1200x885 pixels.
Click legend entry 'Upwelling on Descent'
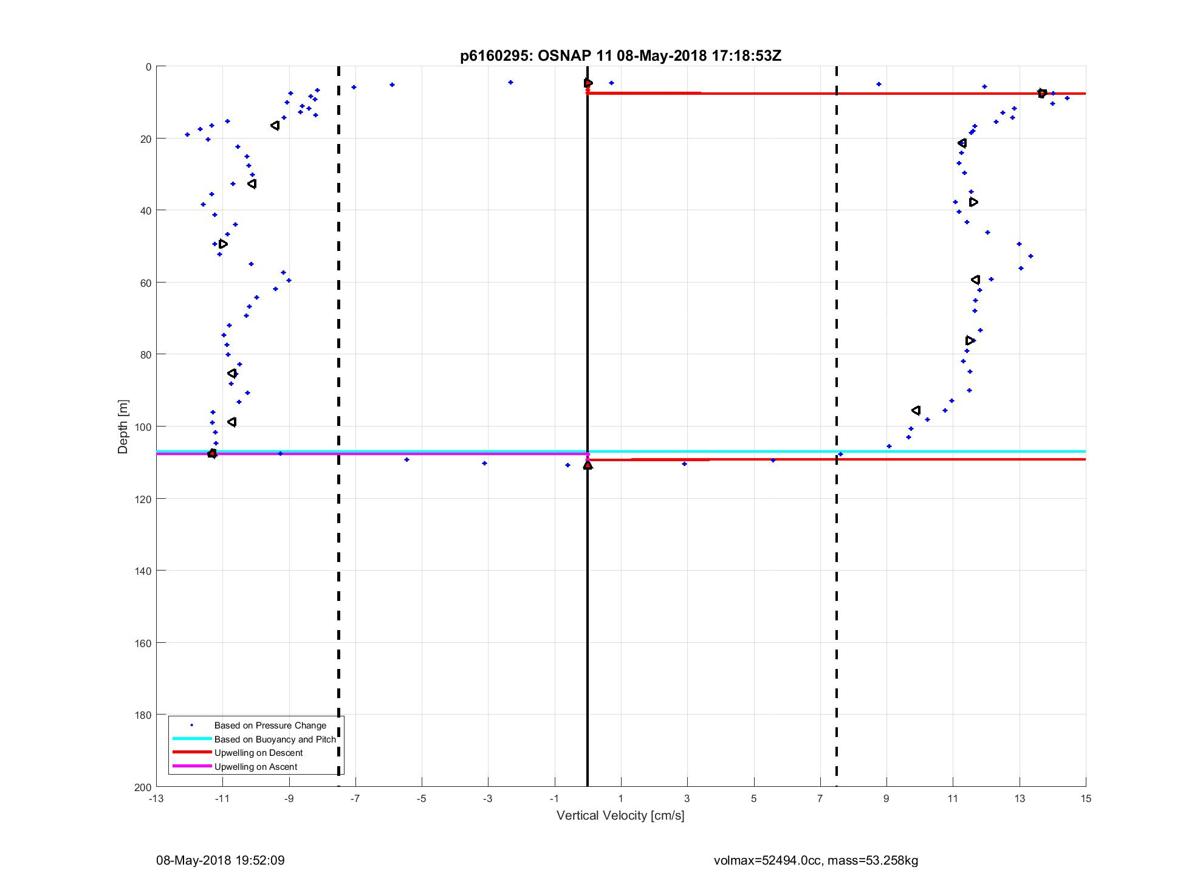pyautogui.click(x=258, y=752)
